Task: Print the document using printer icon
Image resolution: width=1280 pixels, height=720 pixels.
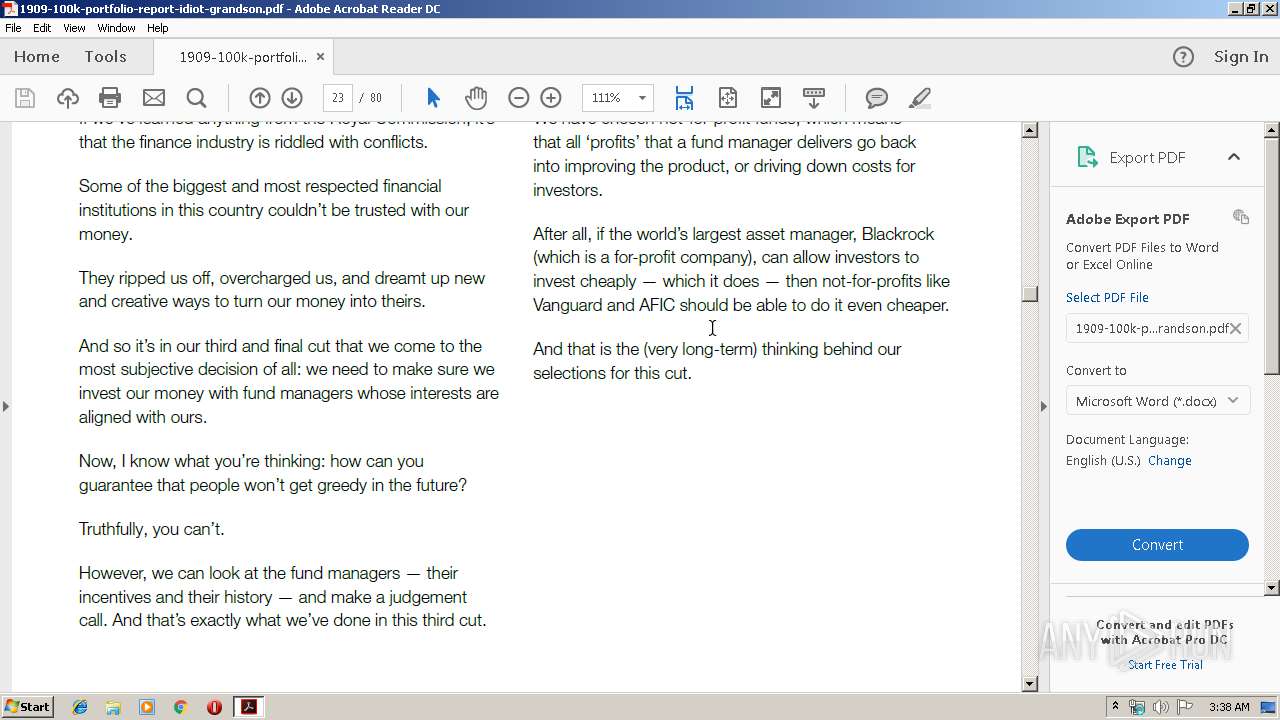Action: pyautogui.click(x=110, y=98)
